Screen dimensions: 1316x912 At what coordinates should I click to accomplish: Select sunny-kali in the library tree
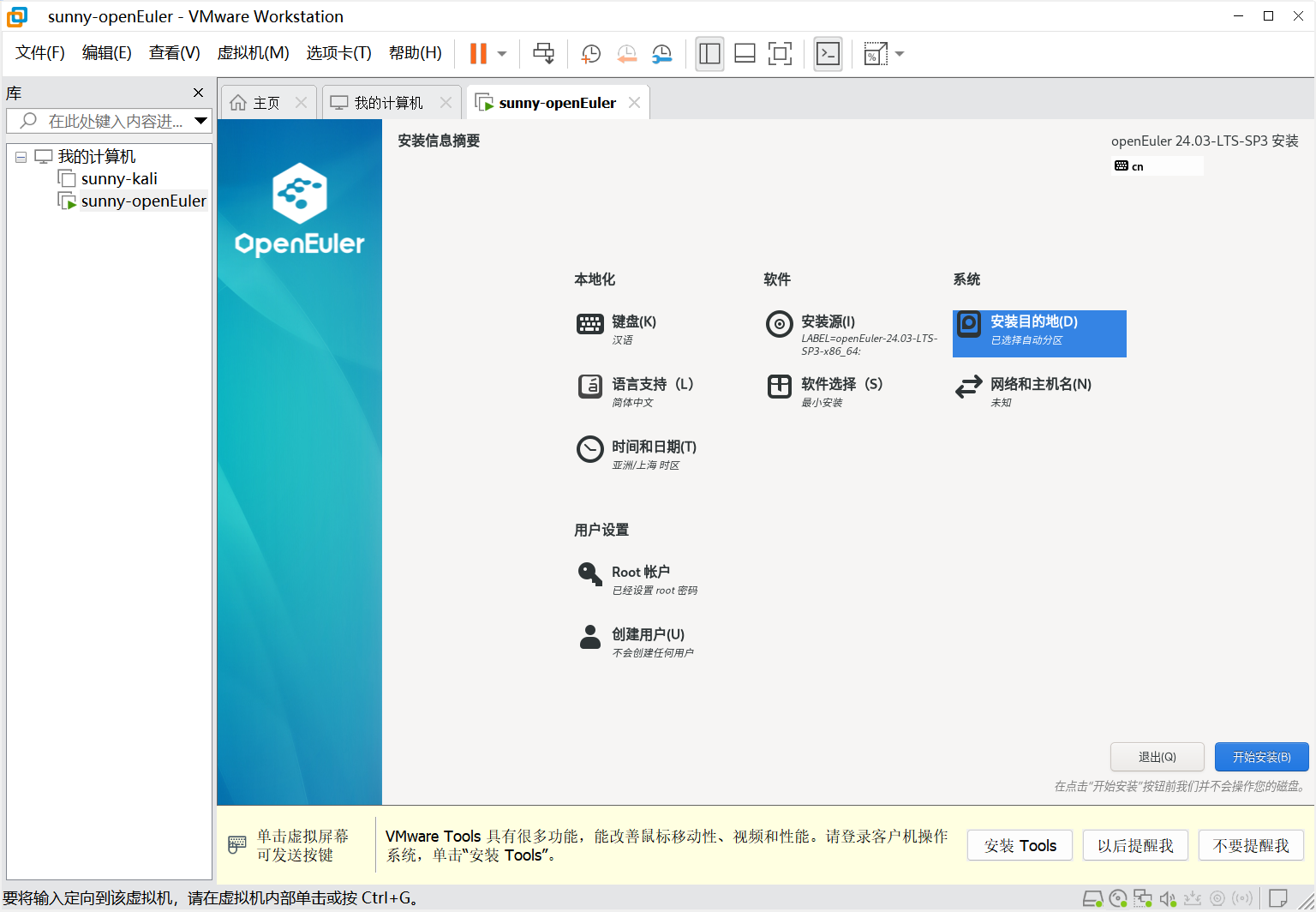[x=119, y=178]
